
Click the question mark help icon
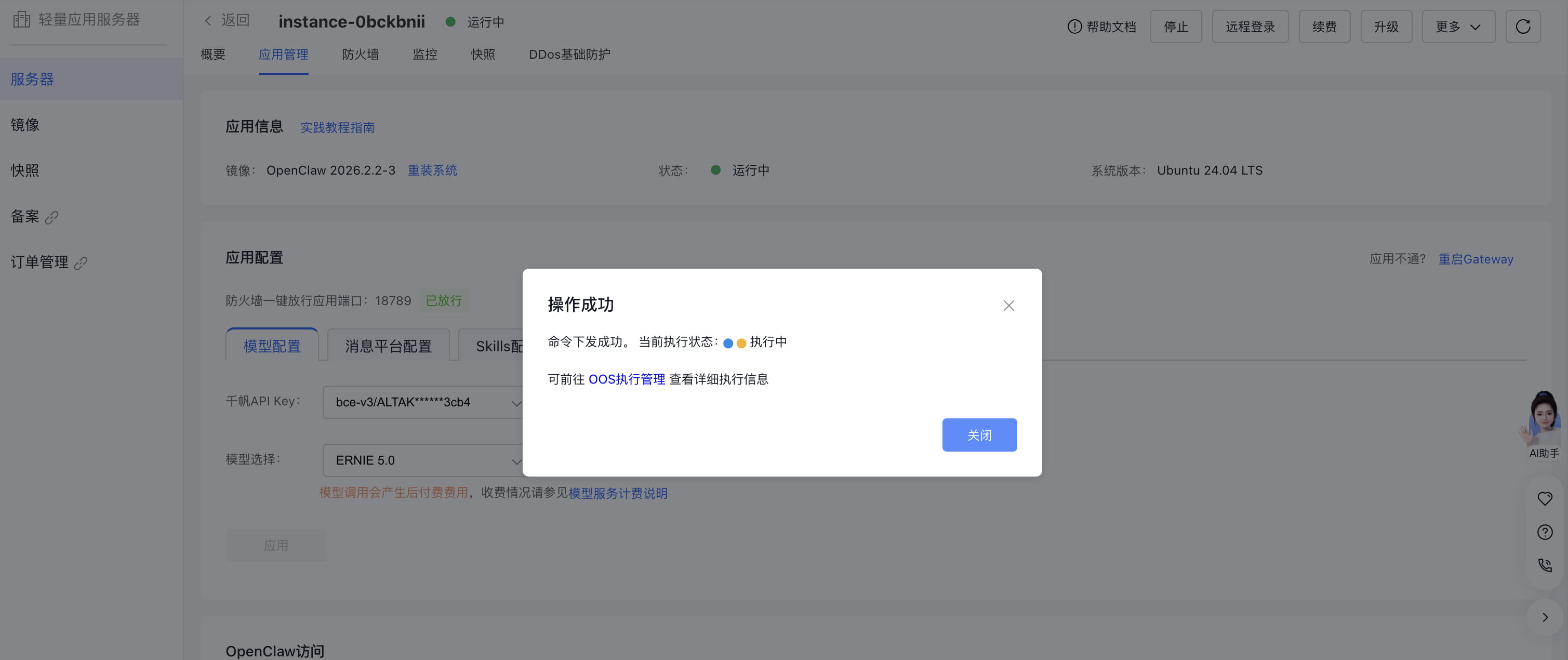click(x=1544, y=532)
